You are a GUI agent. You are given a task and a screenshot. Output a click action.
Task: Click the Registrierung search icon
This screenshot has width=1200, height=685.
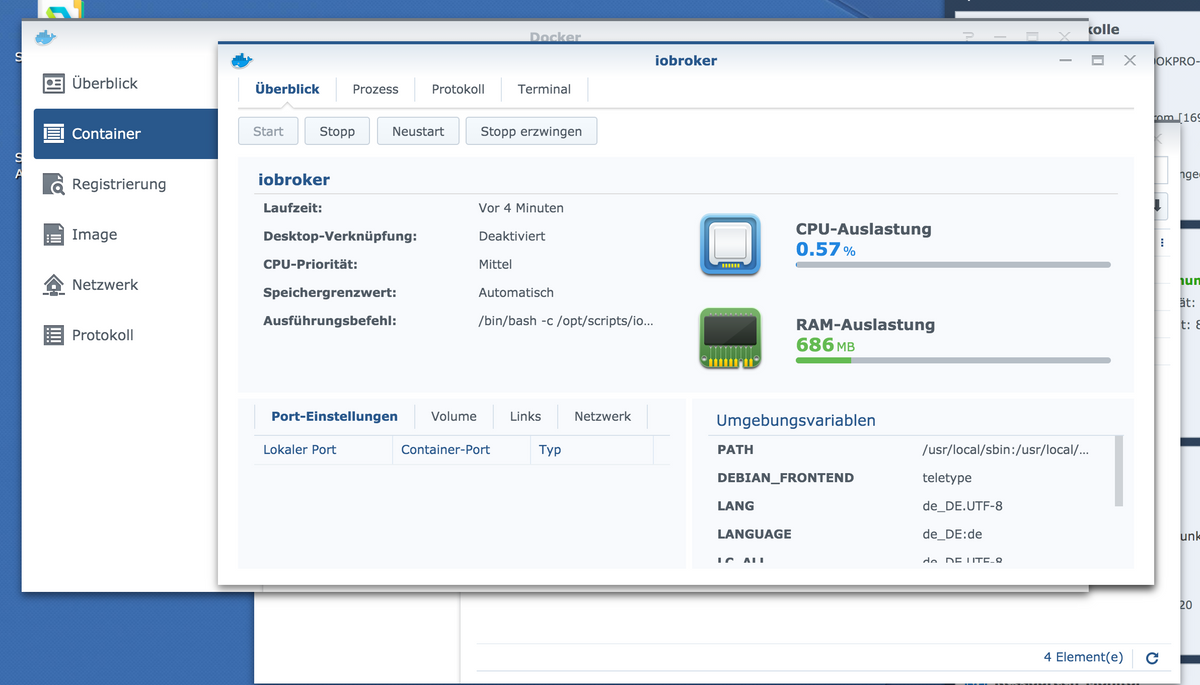click(54, 184)
